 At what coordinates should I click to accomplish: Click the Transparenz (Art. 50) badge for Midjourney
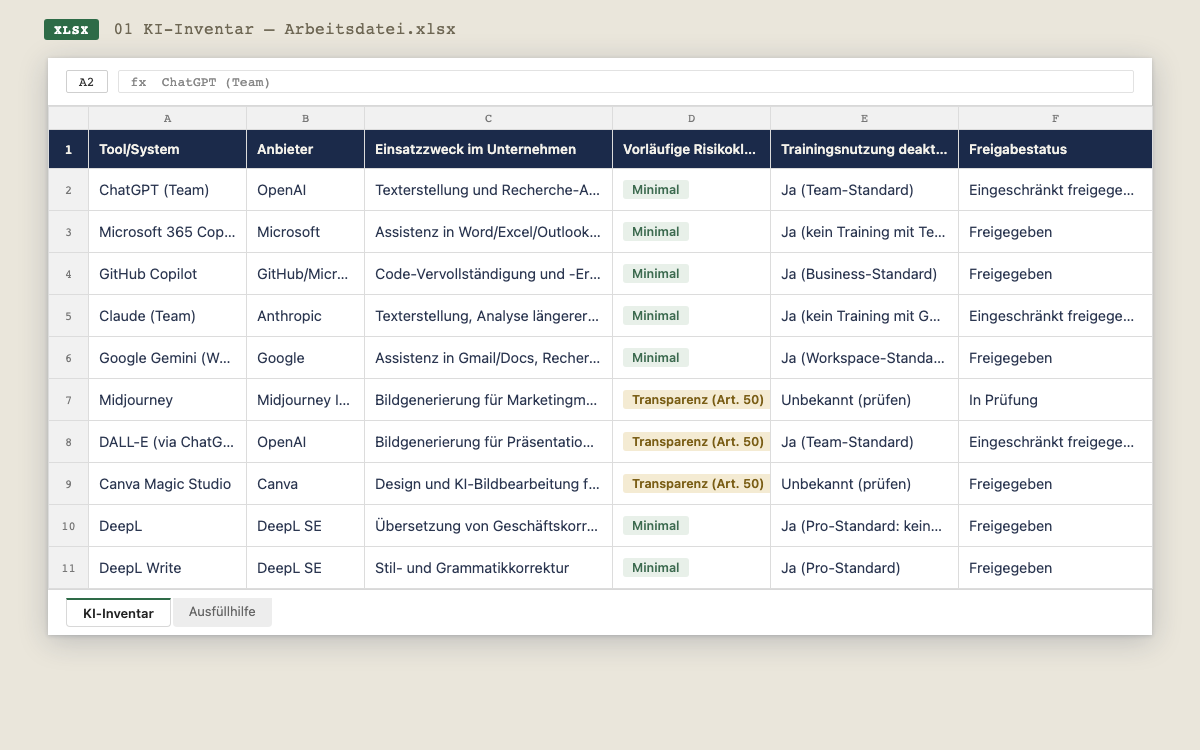point(697,400)
